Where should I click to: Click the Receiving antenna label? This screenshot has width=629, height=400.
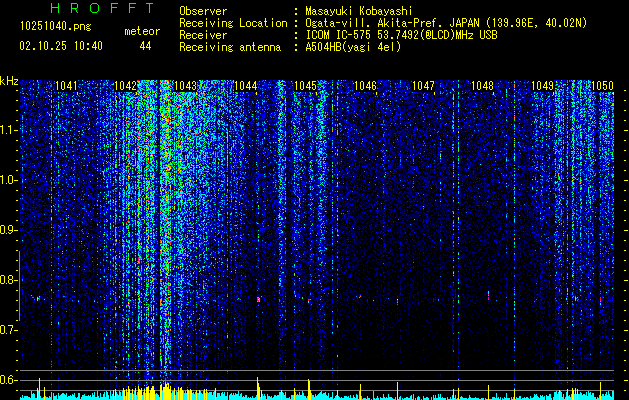point(230,47)
